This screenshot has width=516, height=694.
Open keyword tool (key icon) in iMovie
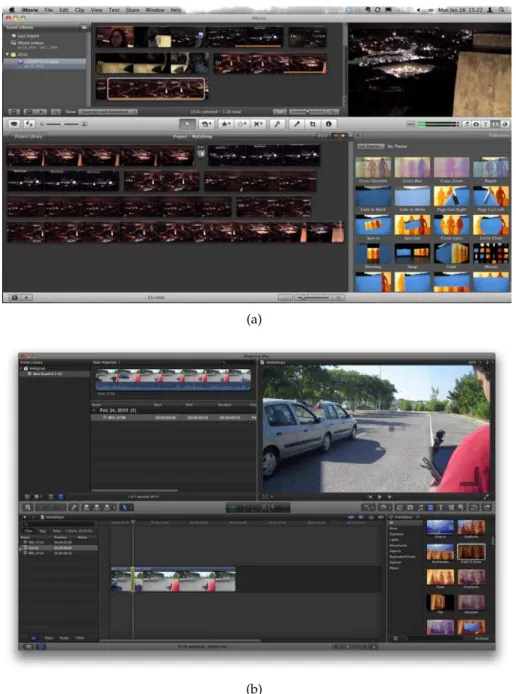click(277, 124)
